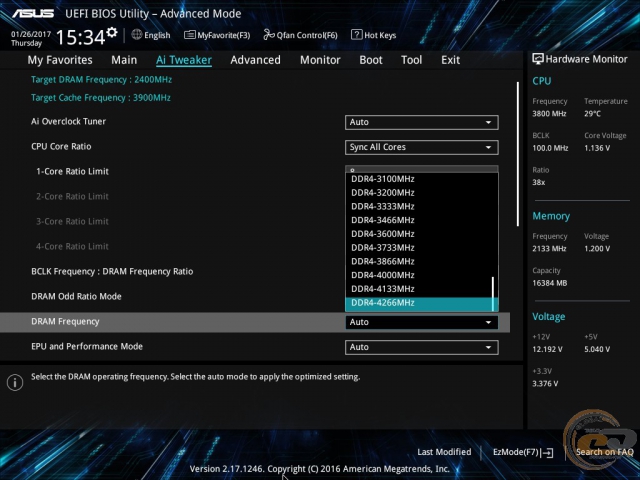Image resolution: width=640 pixels, height=480 pixels.
Task: Select the 3-Core Ratio Limit row
Action: pyautogui.click(x=72, y=221)
